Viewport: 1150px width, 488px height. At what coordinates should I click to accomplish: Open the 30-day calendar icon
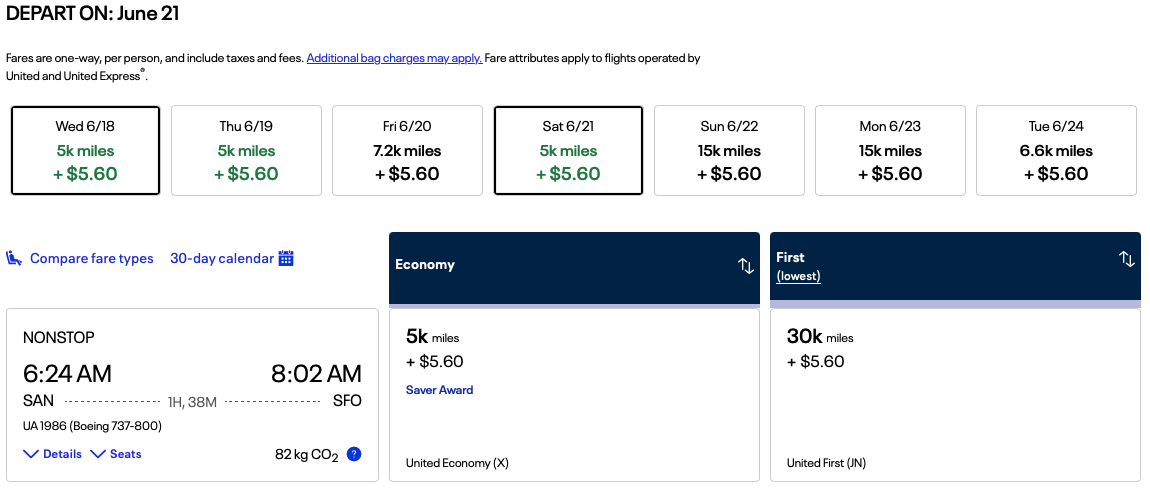(x=286, y=258)
